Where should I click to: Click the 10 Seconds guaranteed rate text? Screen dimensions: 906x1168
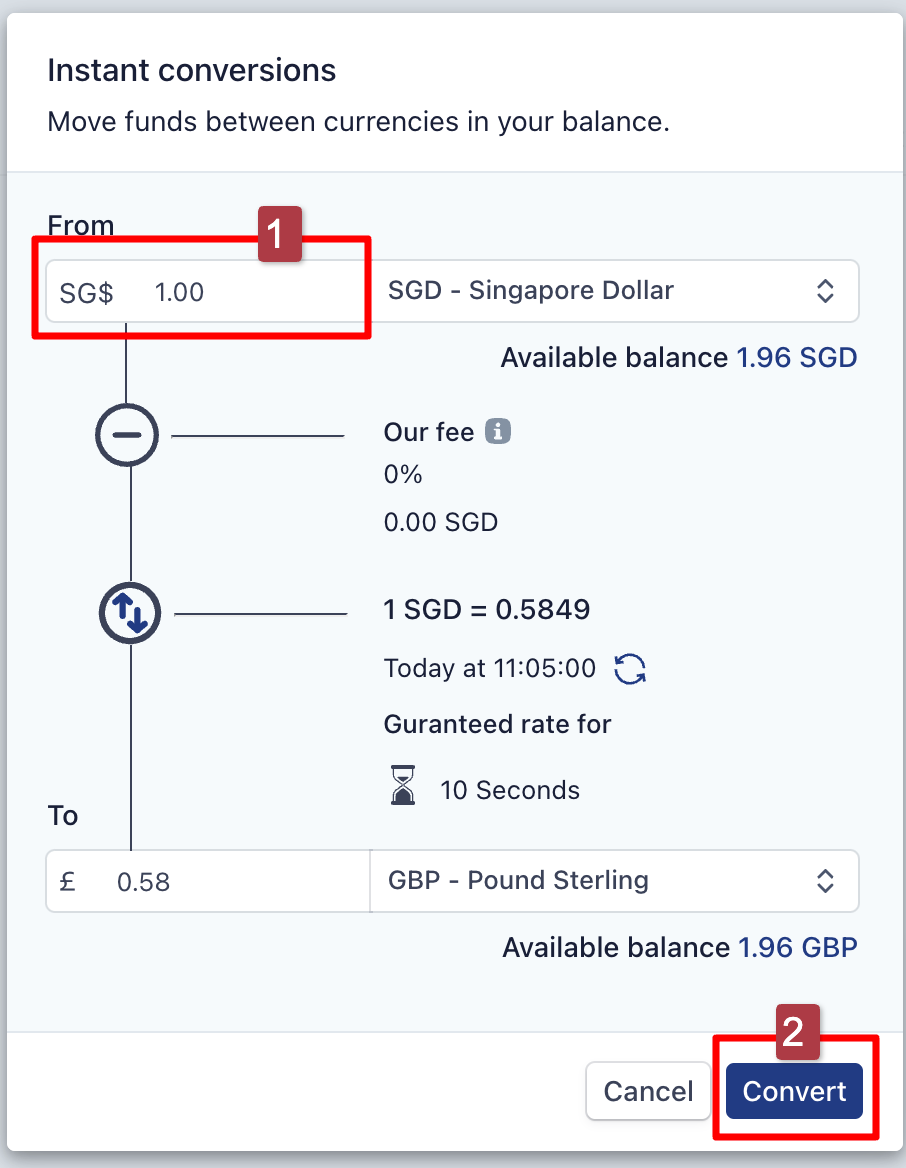pyautogui.click(x=509, y=790)
